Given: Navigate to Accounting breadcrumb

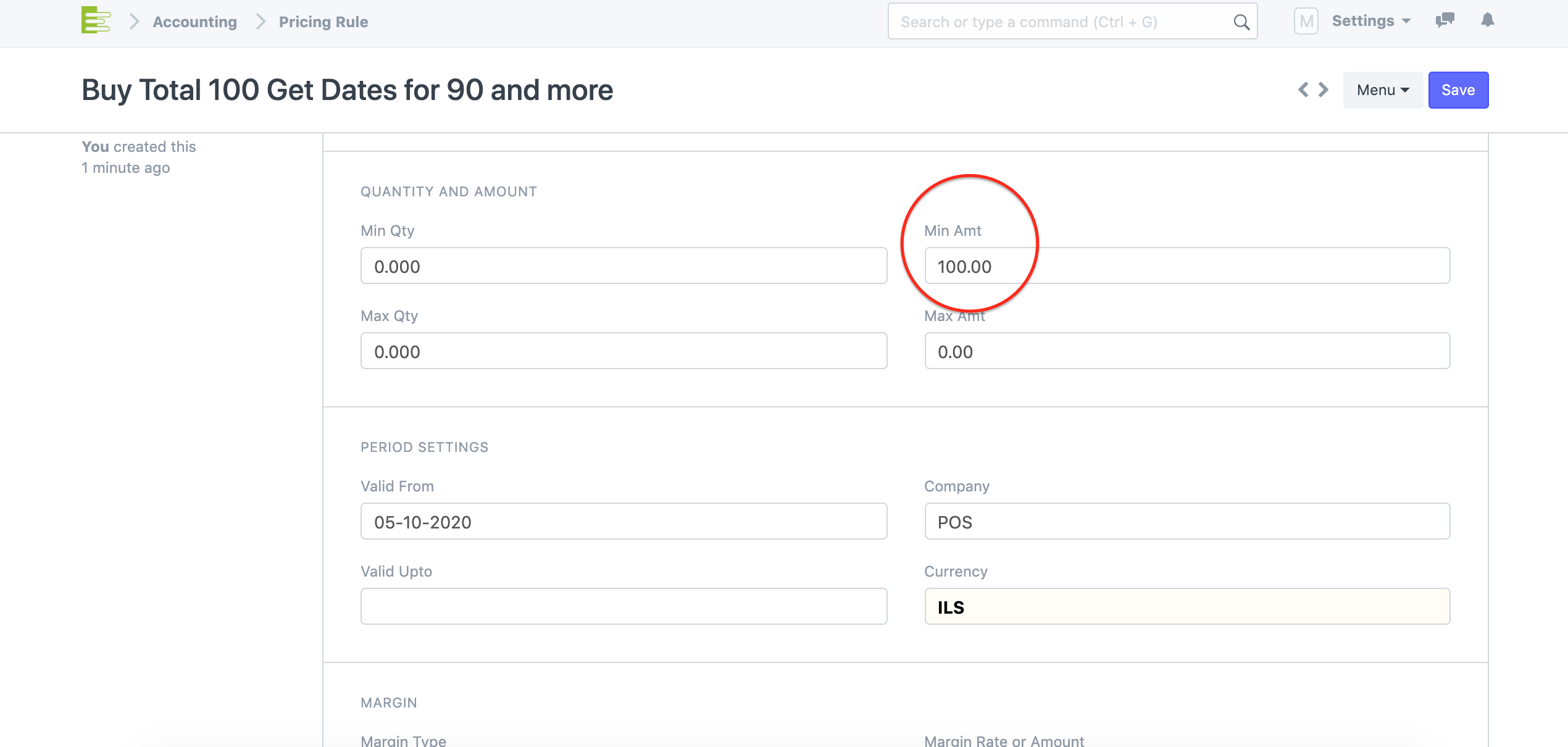Looking at the screenshot, I should (x=194, y=22).
